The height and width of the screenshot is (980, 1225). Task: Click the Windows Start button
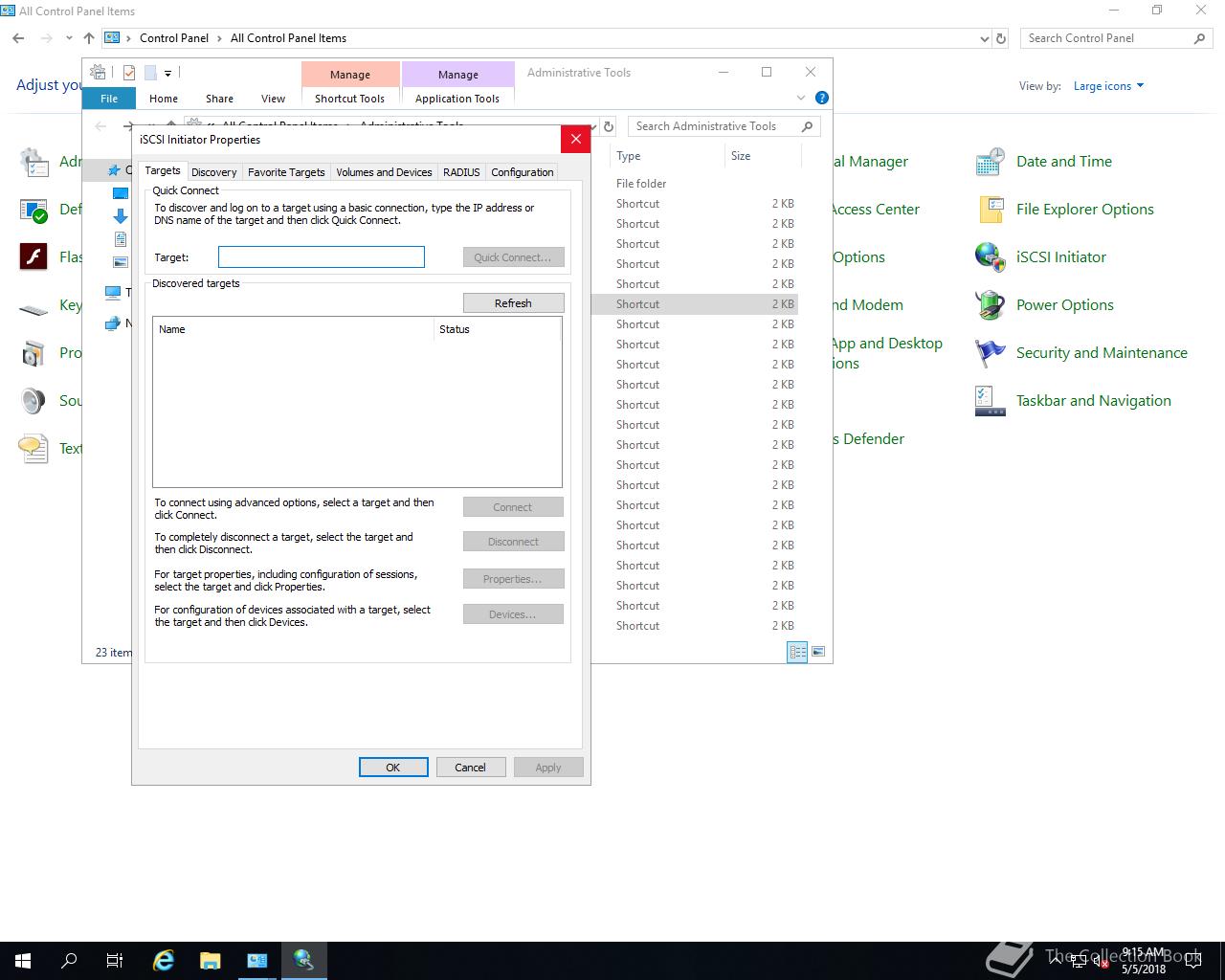point(23,960)
